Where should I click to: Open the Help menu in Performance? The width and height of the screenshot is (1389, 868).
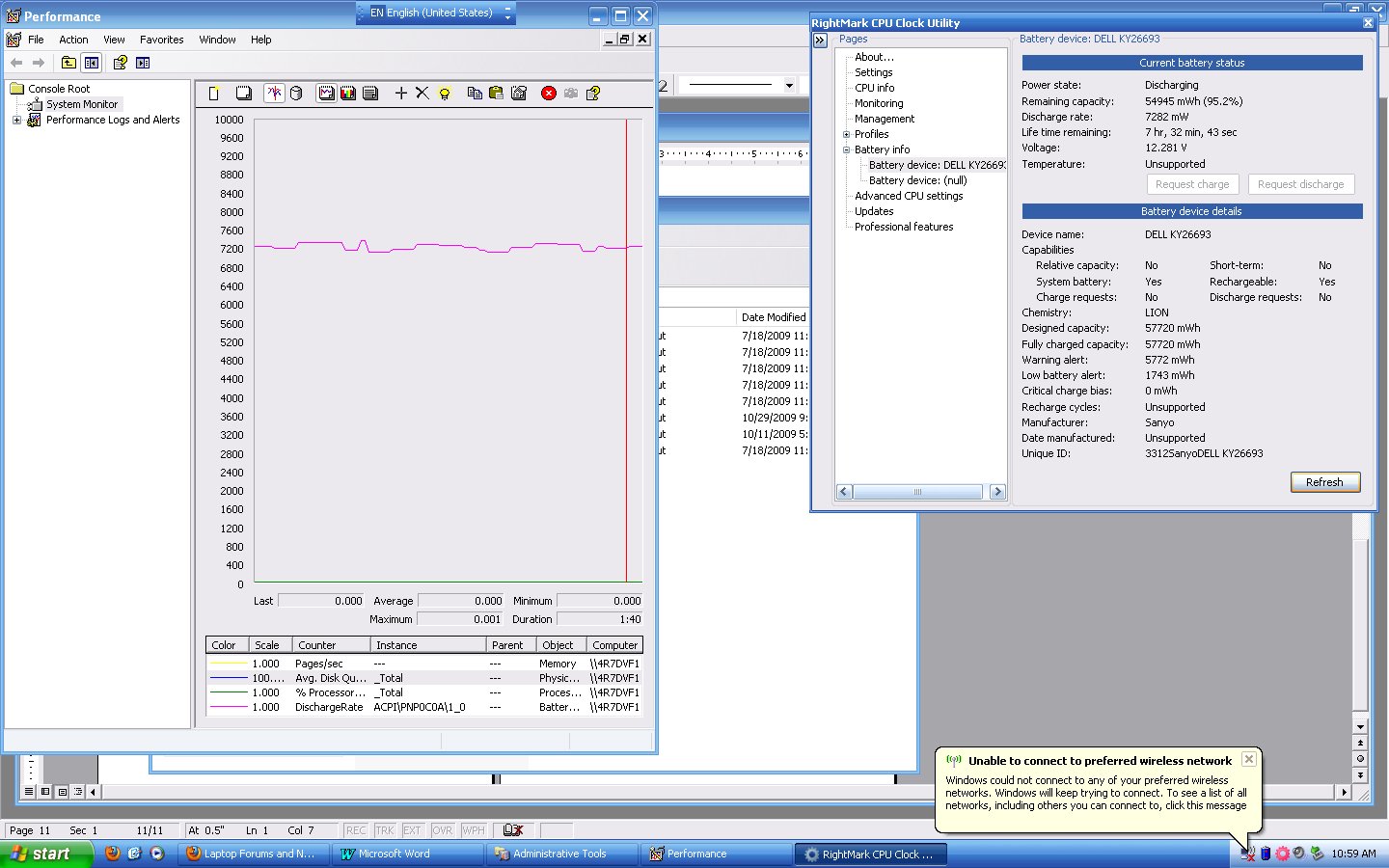pyautogui.click(x=260, y=40)
